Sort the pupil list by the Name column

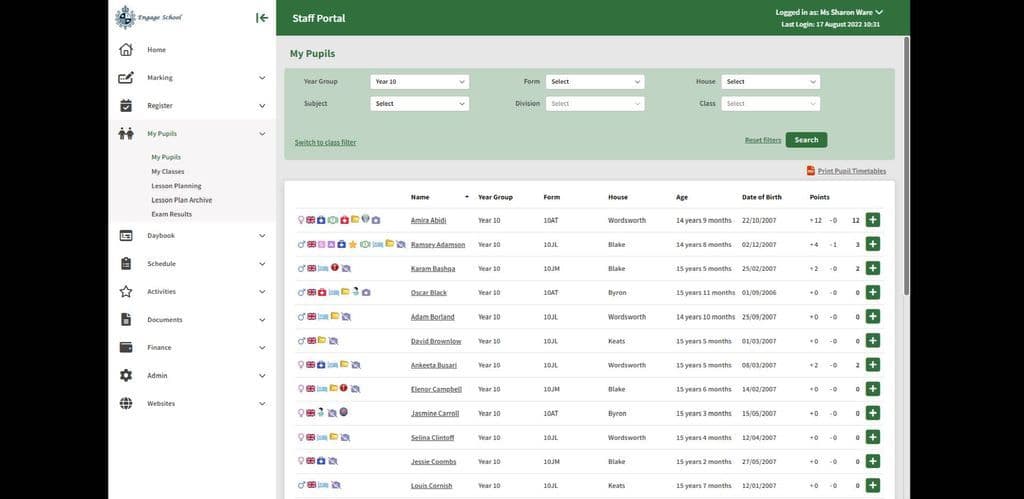tap(420, 197)
